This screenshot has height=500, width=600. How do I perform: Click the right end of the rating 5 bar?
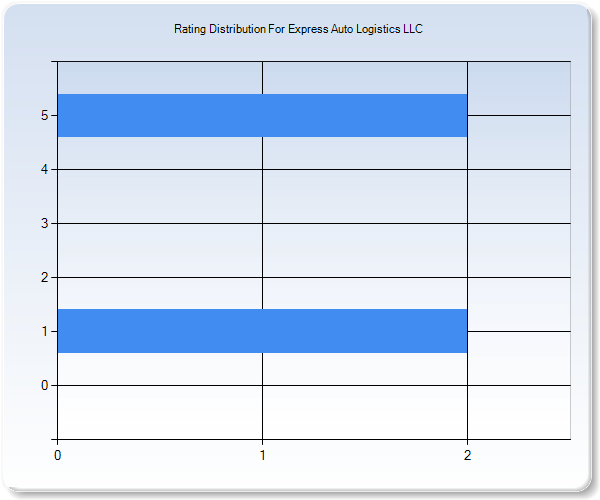(460, 115)
